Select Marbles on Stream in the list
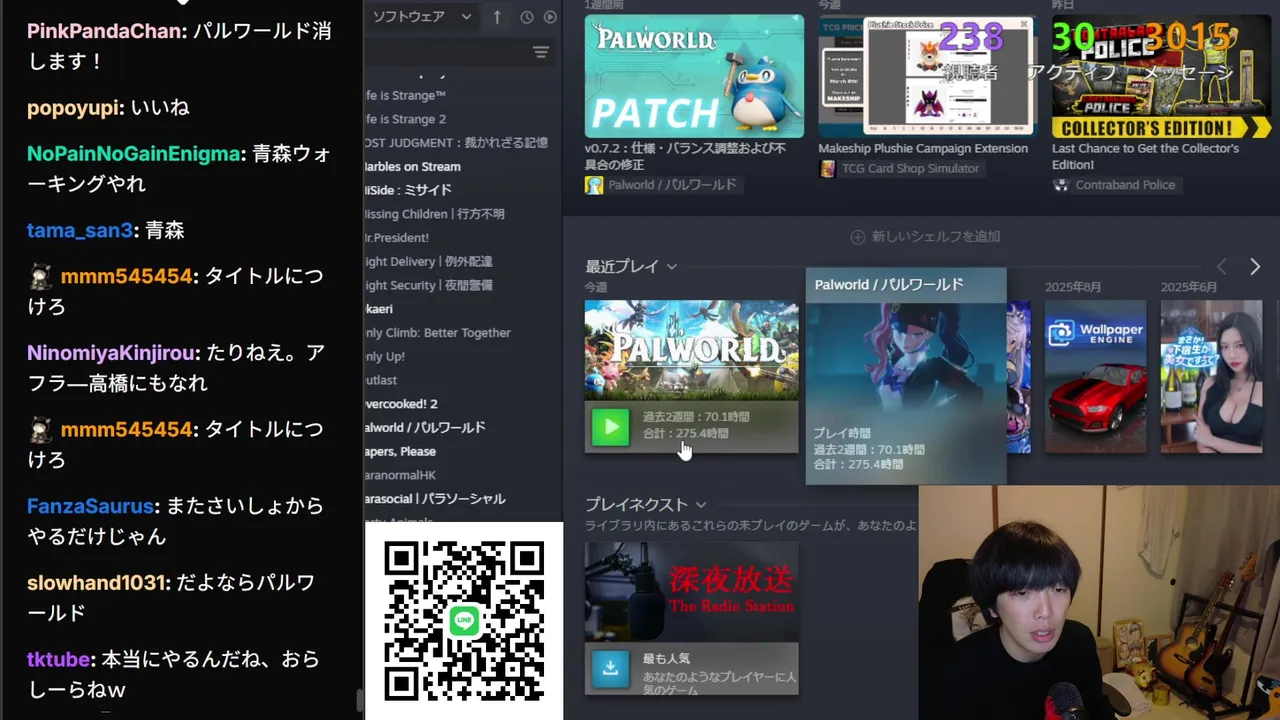1280x720 pixels. (x=412, y=167)
